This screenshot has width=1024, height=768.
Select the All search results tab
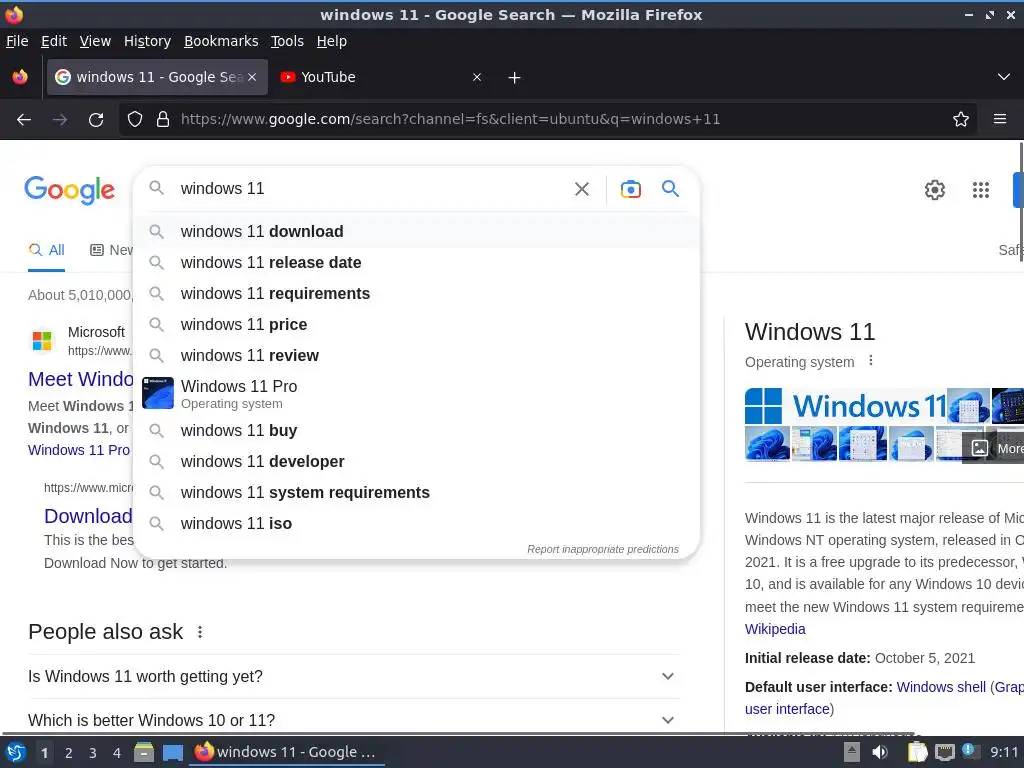click(x=46, y=250)
